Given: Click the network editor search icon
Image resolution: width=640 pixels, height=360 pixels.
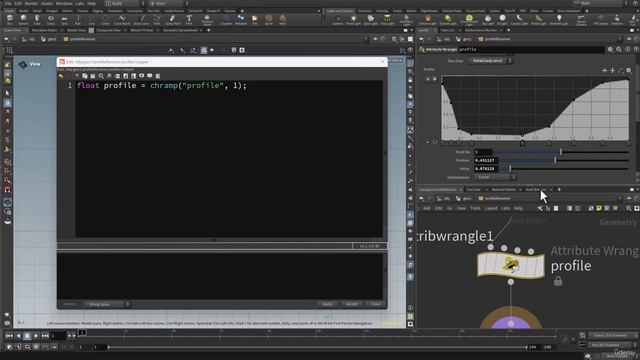Looking at the screenshot, I should [x=629, y=208].
